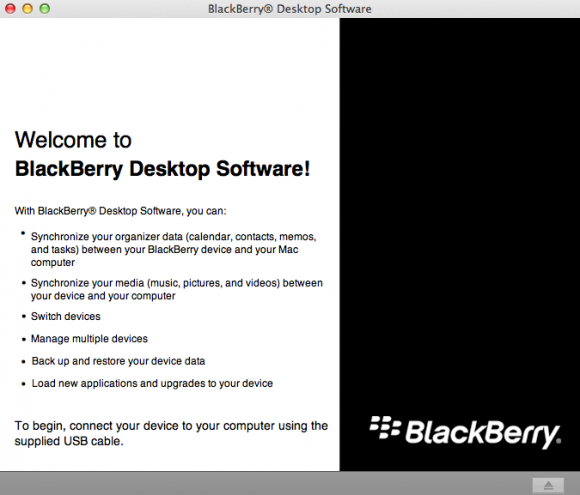Minimize the window with yellow button
Image resolution: width=580 pixels, height=495 pixels.
pyautogui.click(x=27, y=9)
